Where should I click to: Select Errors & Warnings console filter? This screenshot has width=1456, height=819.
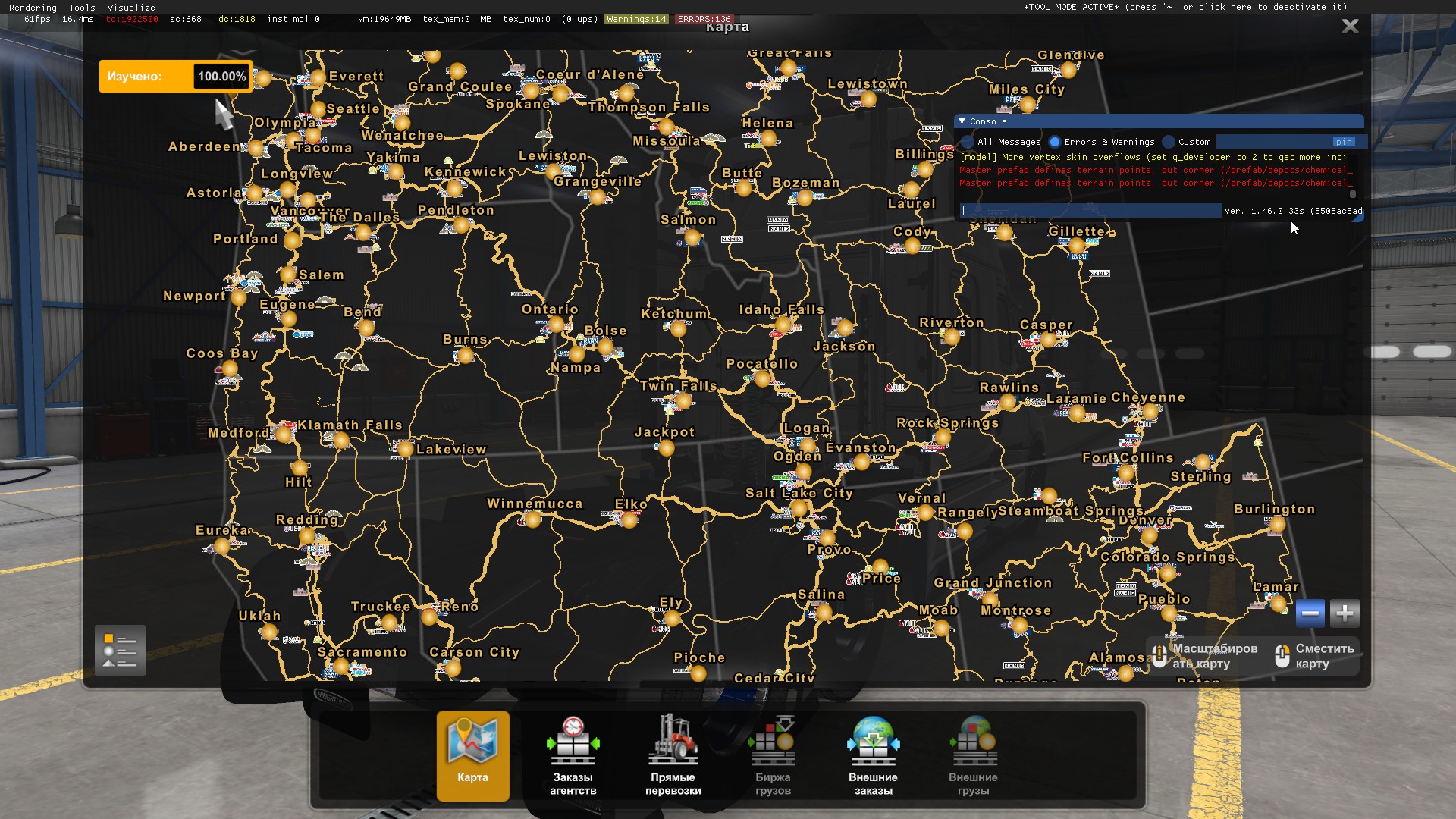pyautogui.click(x=1102, y=142)
